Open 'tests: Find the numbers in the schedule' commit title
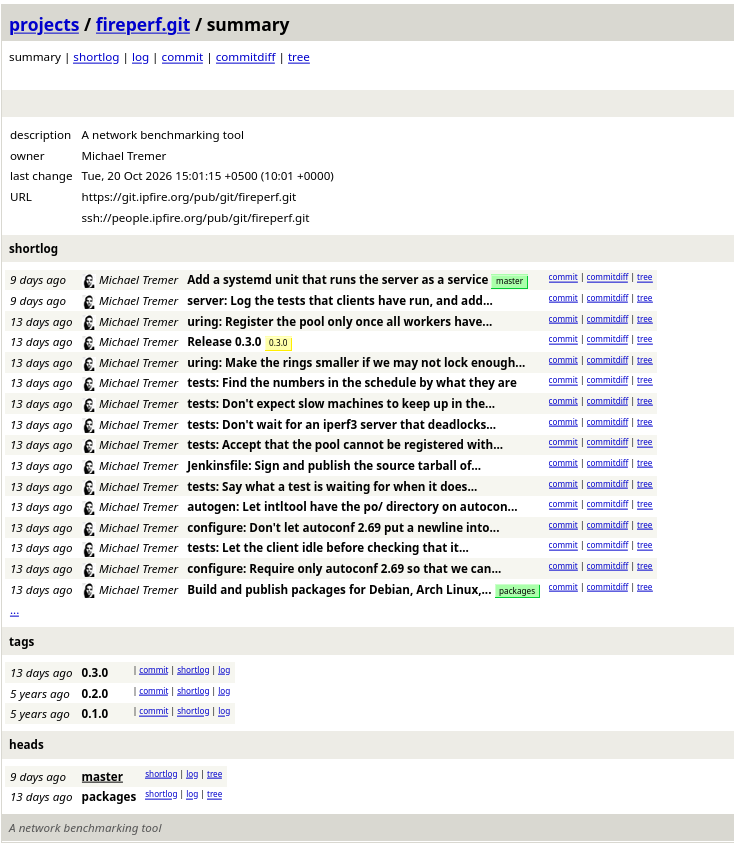This screenshot has width=734, height=862. 352,383
